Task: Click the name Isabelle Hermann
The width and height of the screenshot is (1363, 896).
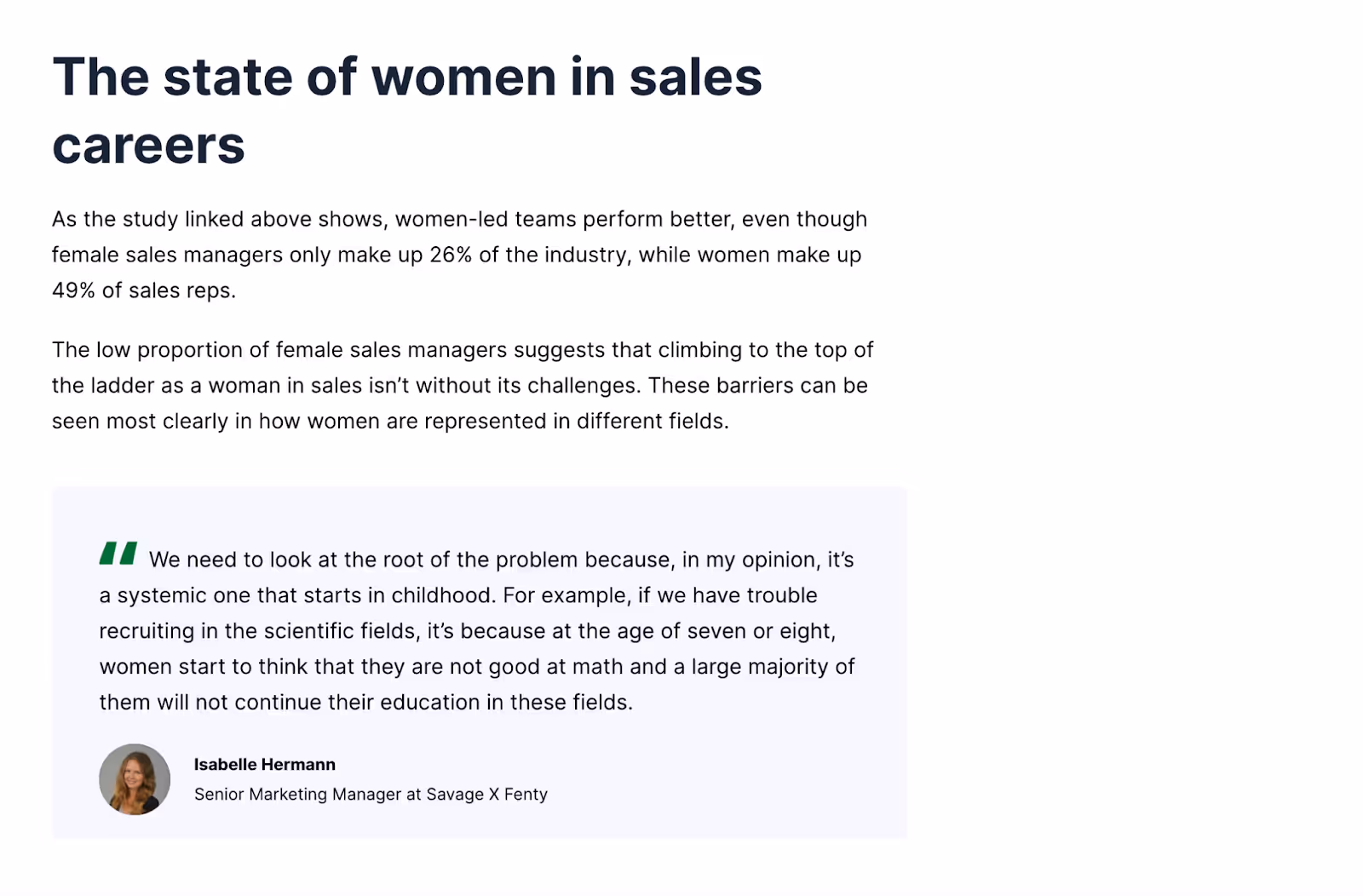Action: (x=265, y=764)
